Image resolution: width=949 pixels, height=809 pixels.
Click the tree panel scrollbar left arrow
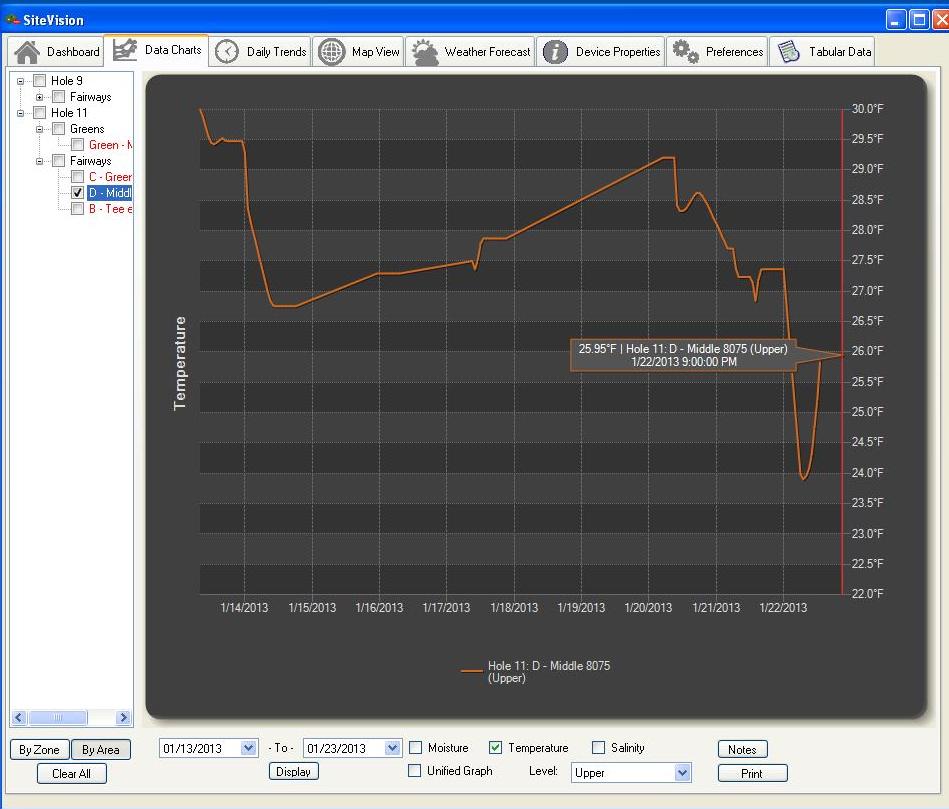pyautogui.click(x=19, y=718)
